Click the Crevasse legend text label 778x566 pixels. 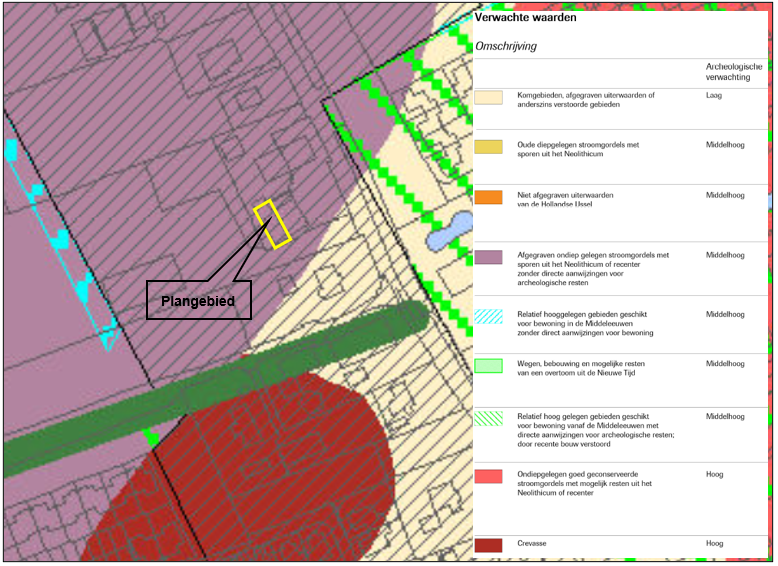pos(535,544)
